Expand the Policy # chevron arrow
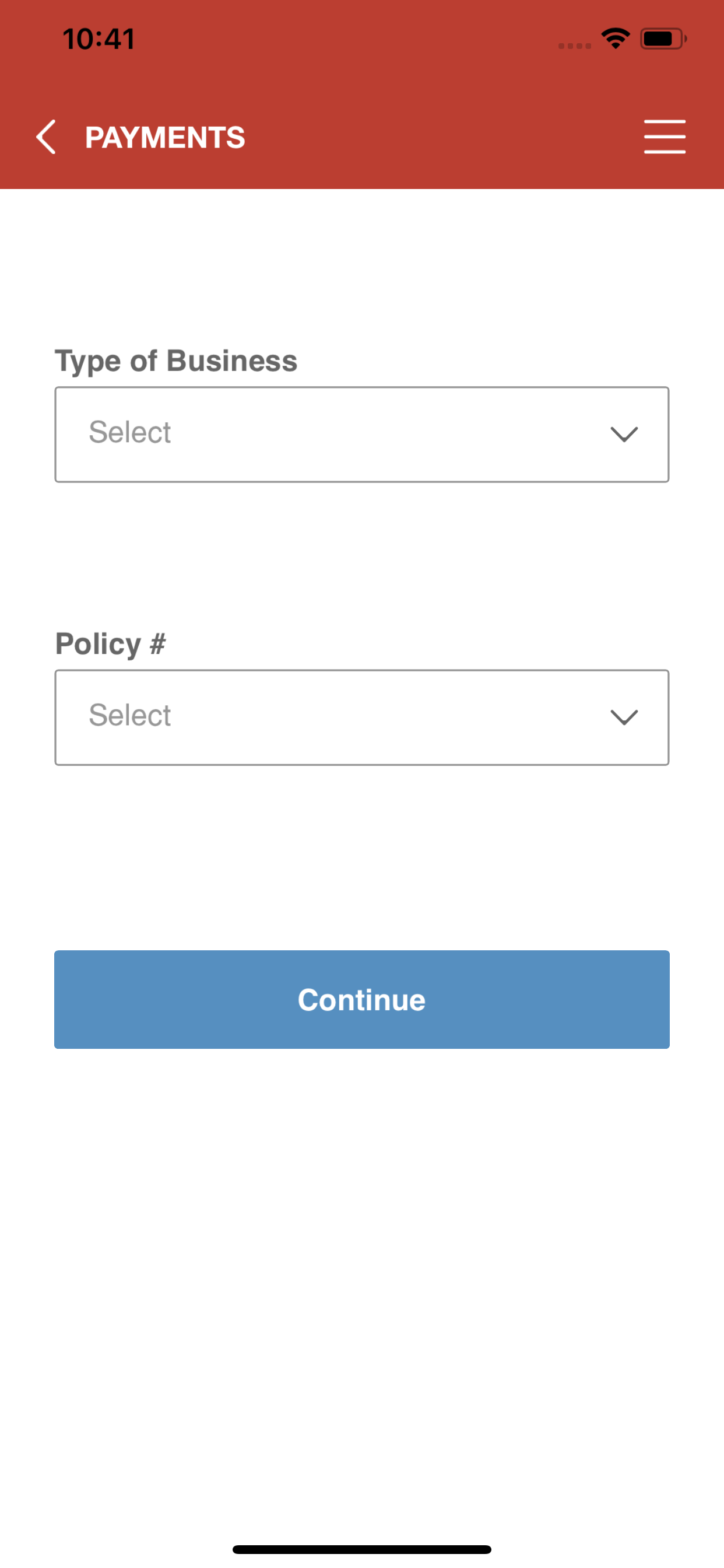The image size is (724, 1568). coord(624,717)
